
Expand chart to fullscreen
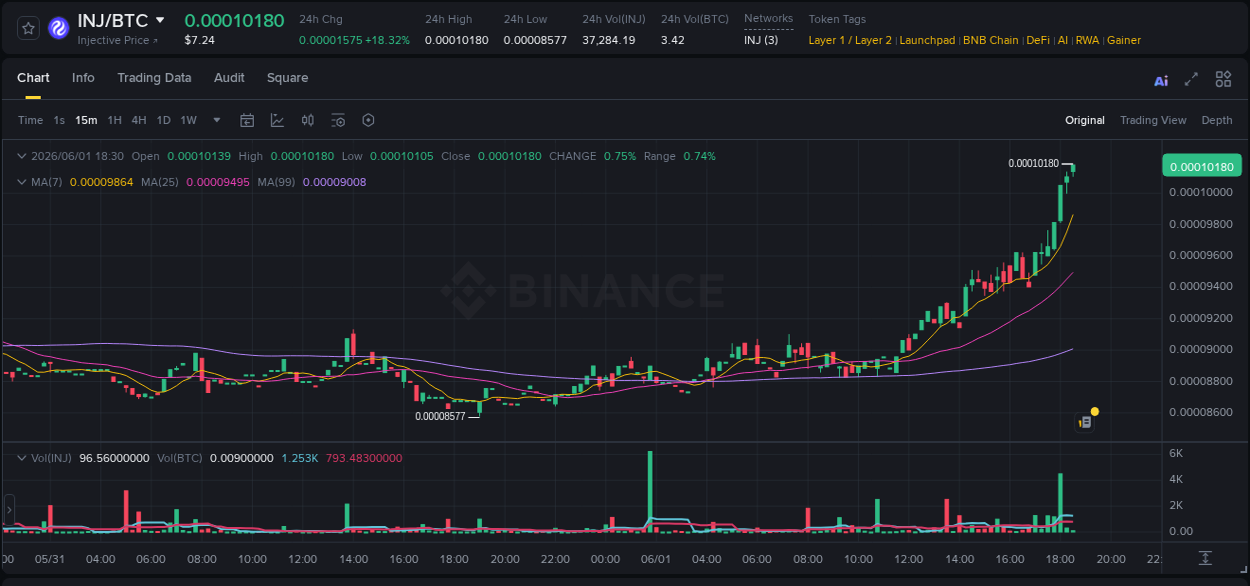pos(1191,79)
